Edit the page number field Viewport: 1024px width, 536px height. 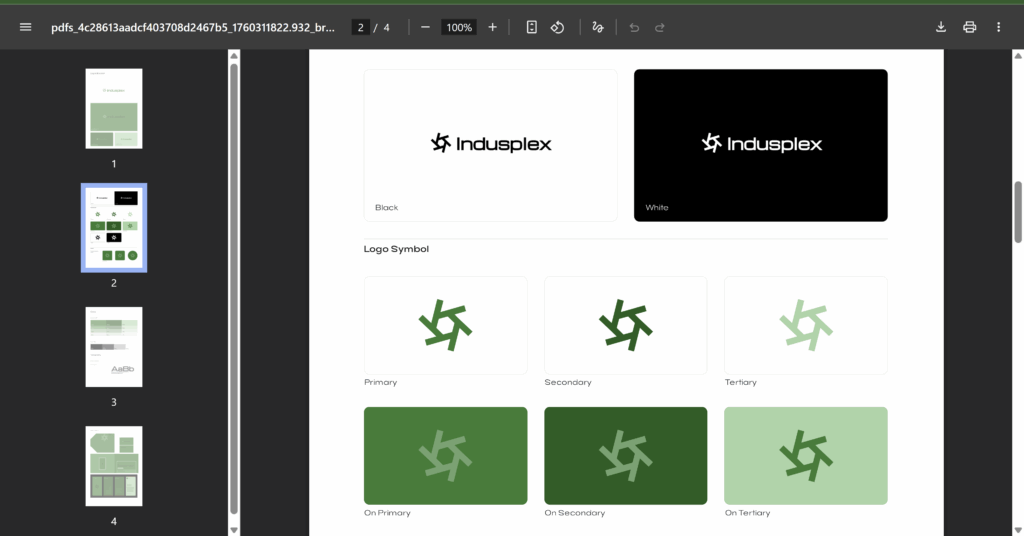[361, 27]
